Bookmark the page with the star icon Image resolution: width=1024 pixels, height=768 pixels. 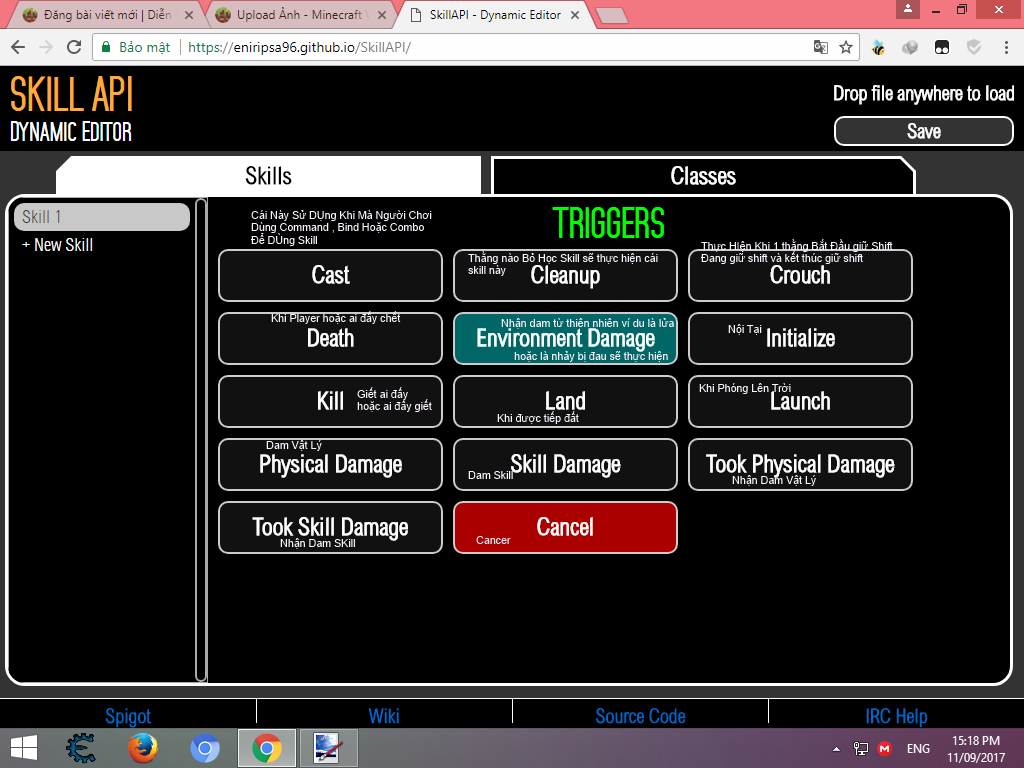pos(846,47)
